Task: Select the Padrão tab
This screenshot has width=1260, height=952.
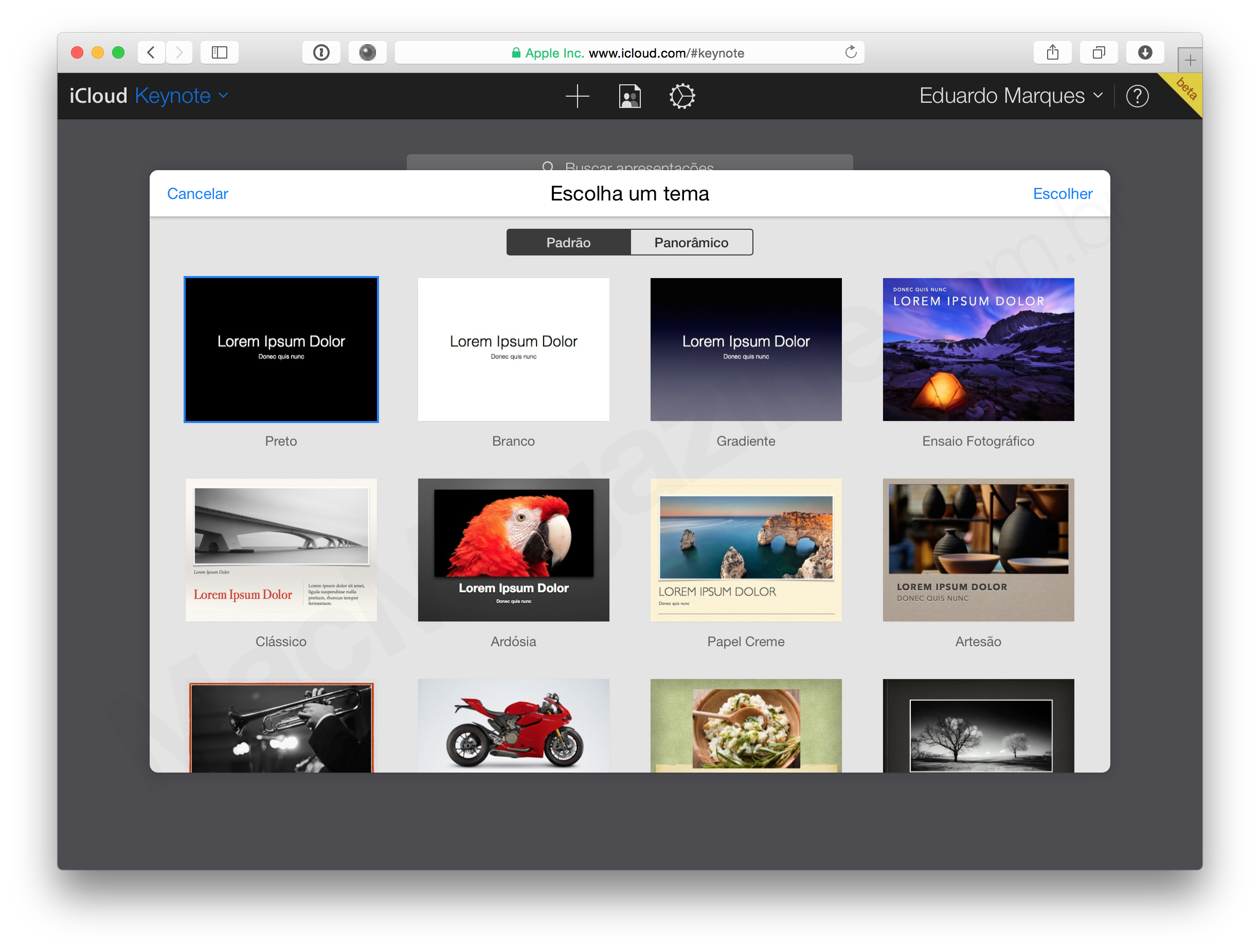Action: (x=568, y=242)
